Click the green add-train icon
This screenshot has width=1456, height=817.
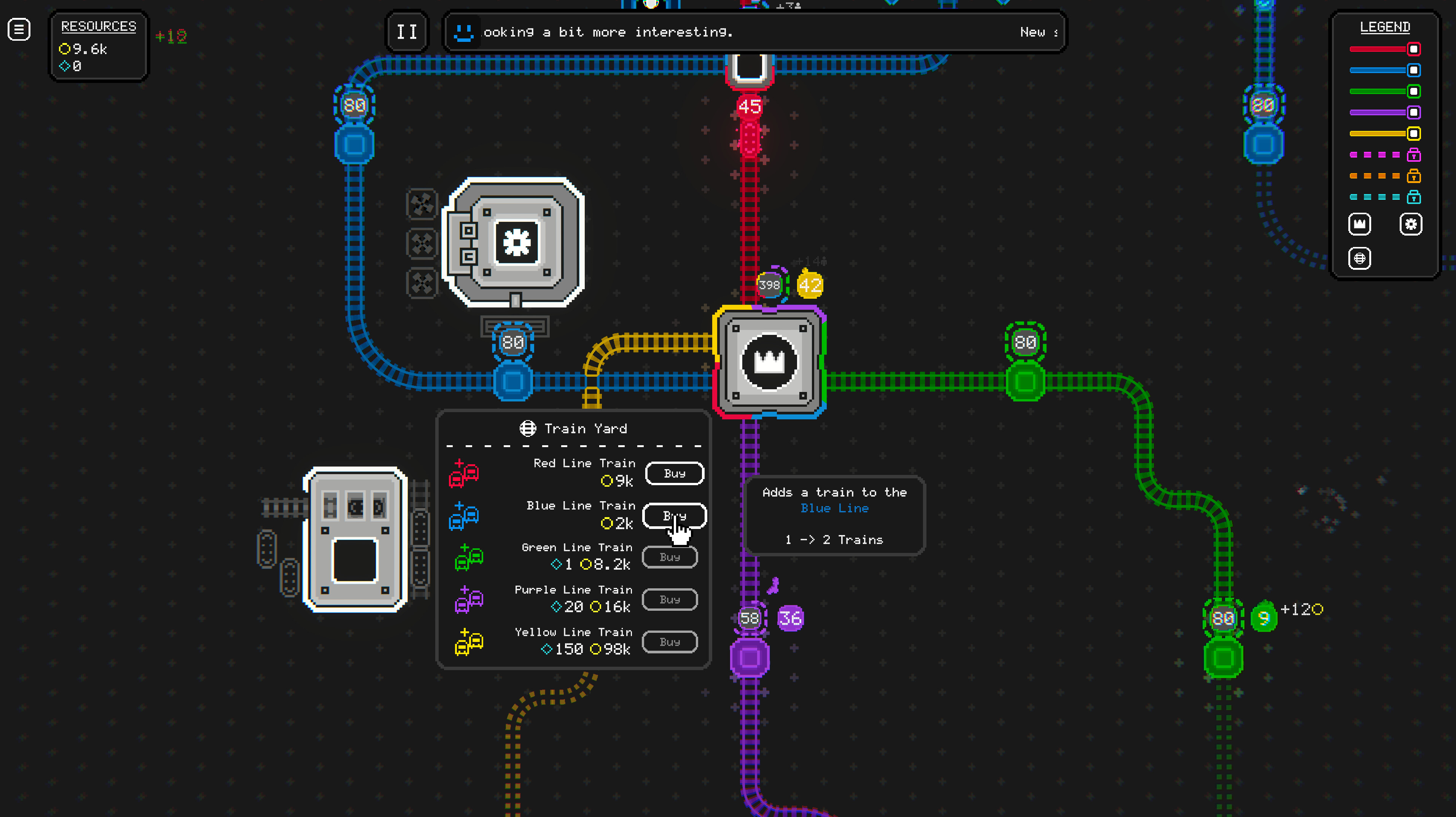coord(469,557)
